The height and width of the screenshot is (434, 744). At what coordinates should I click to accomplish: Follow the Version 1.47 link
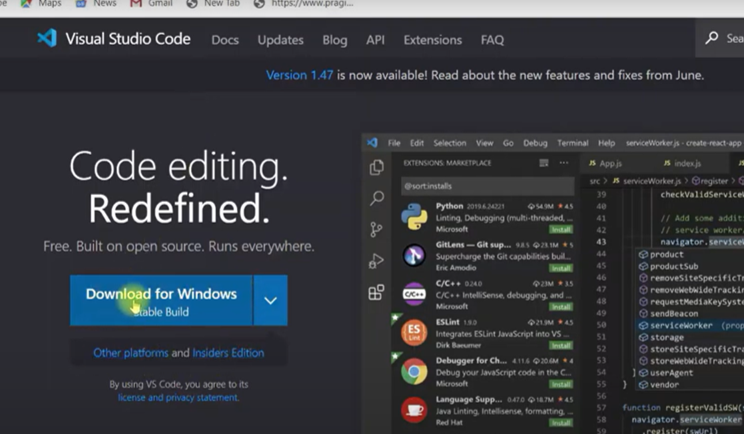300,75
